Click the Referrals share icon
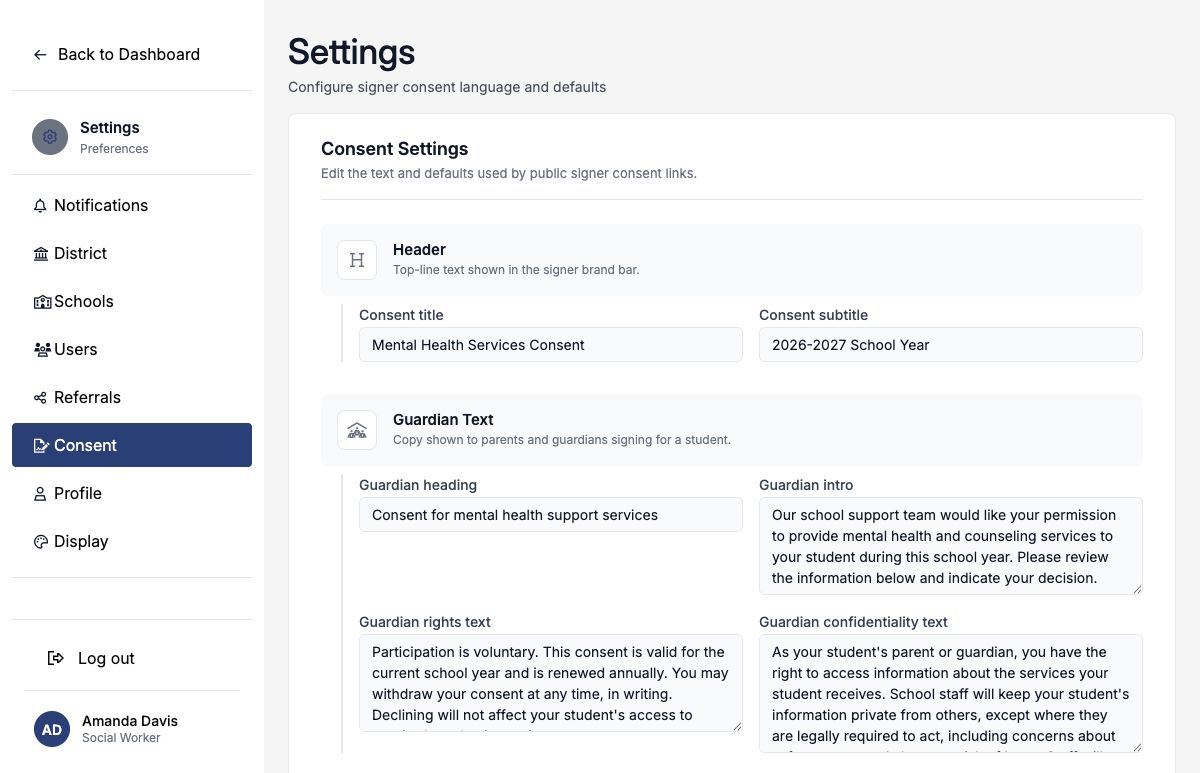The image size is (1200, 773). point(40,398)
